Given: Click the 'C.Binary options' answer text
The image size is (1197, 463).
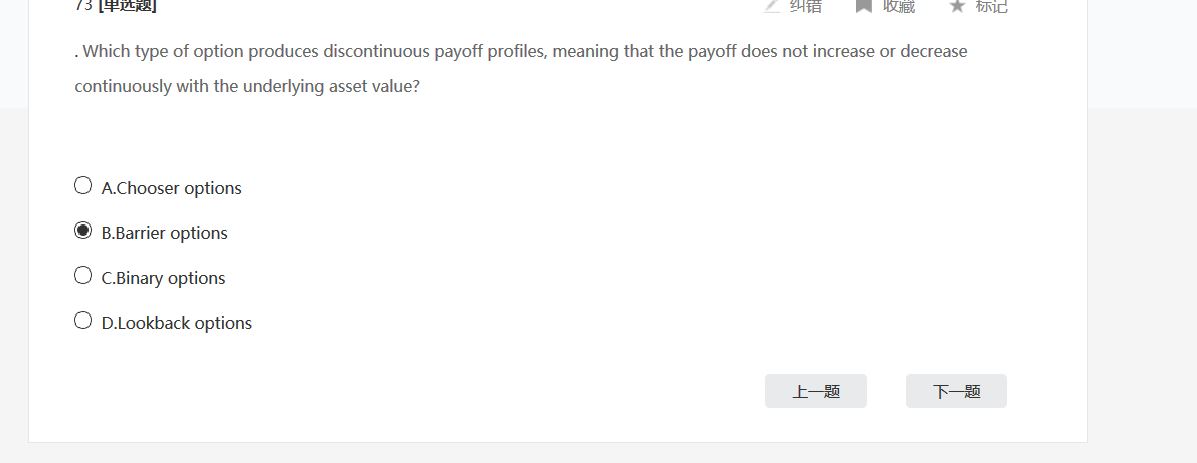Looking at the screenshot, I should click(x=164, y=278).
